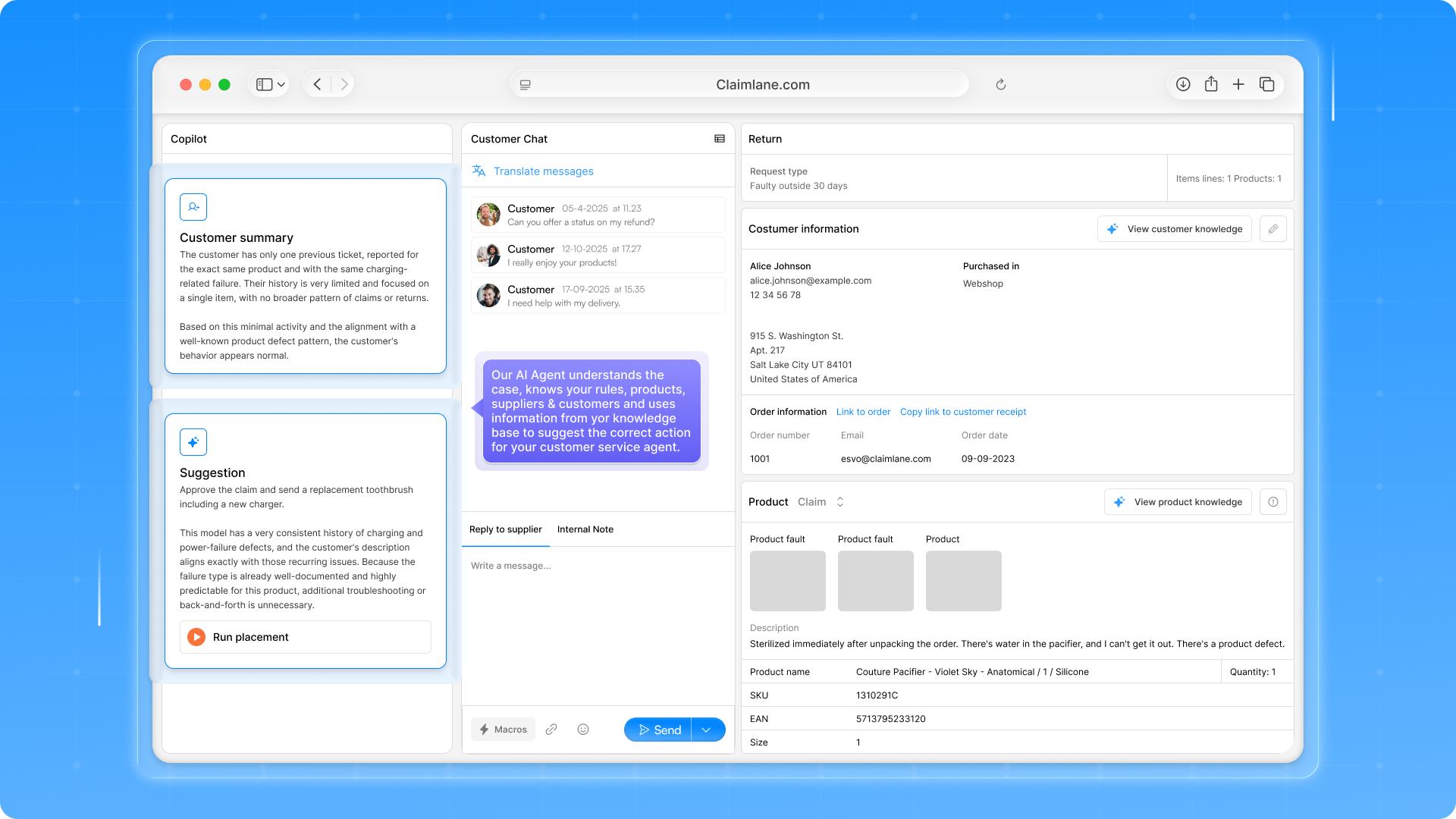Click the edit pencil in Costumer information
1456x819 pixels.
coord(1272,229)
